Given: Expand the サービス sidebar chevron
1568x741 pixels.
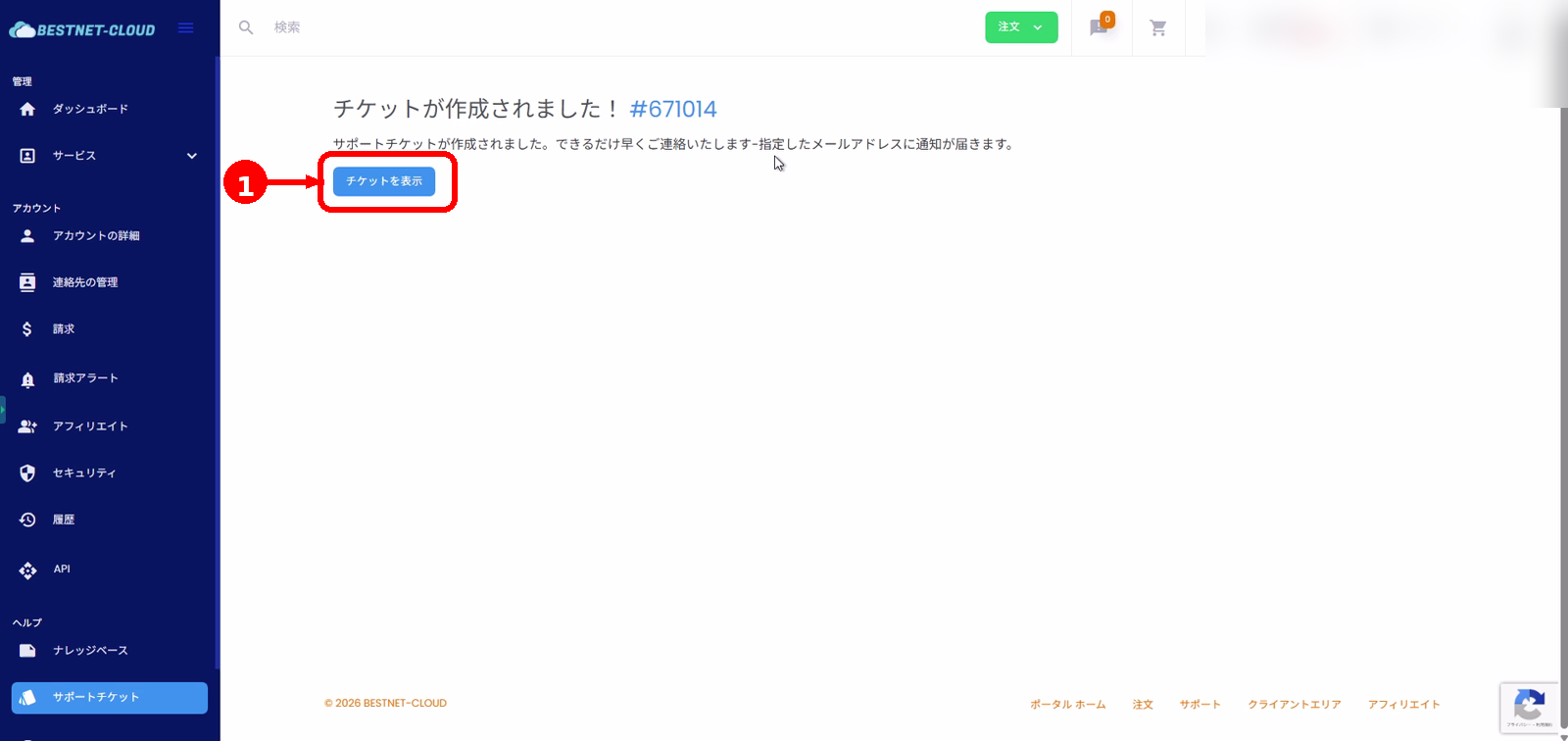Looking at the screenshot, I should click(x=192, y=156).
